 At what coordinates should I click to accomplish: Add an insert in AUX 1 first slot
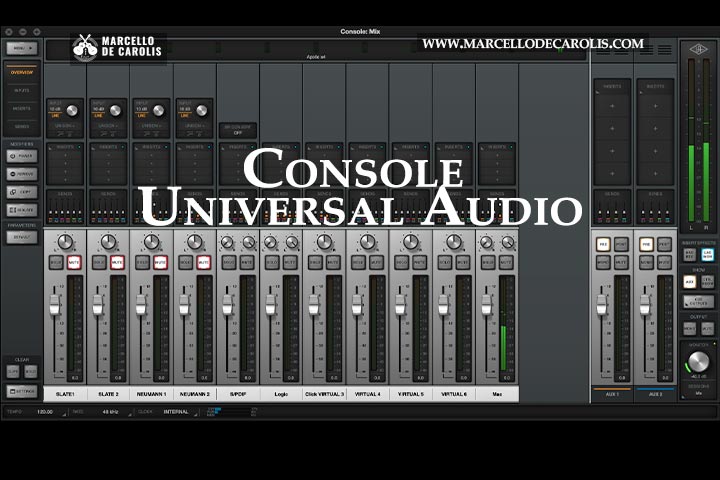(x=612, y=106)
